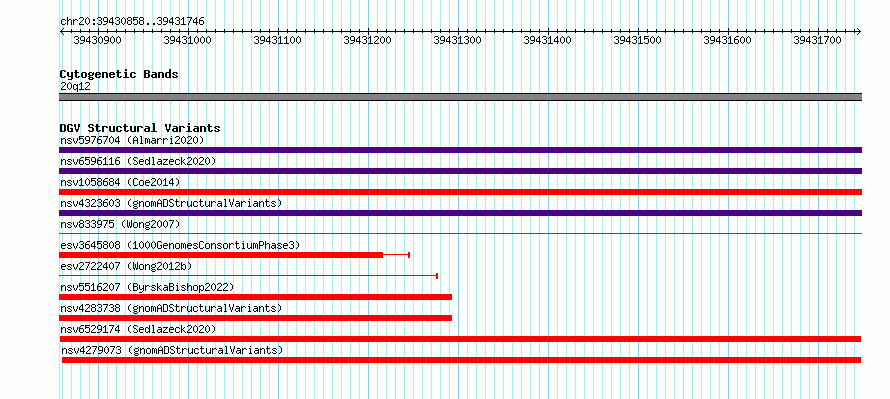This screenshot has height=399, width=890.
Task: Click the esv3645808 confidence interval end cap
Action: pyautogui.click(x=409, y=255)
